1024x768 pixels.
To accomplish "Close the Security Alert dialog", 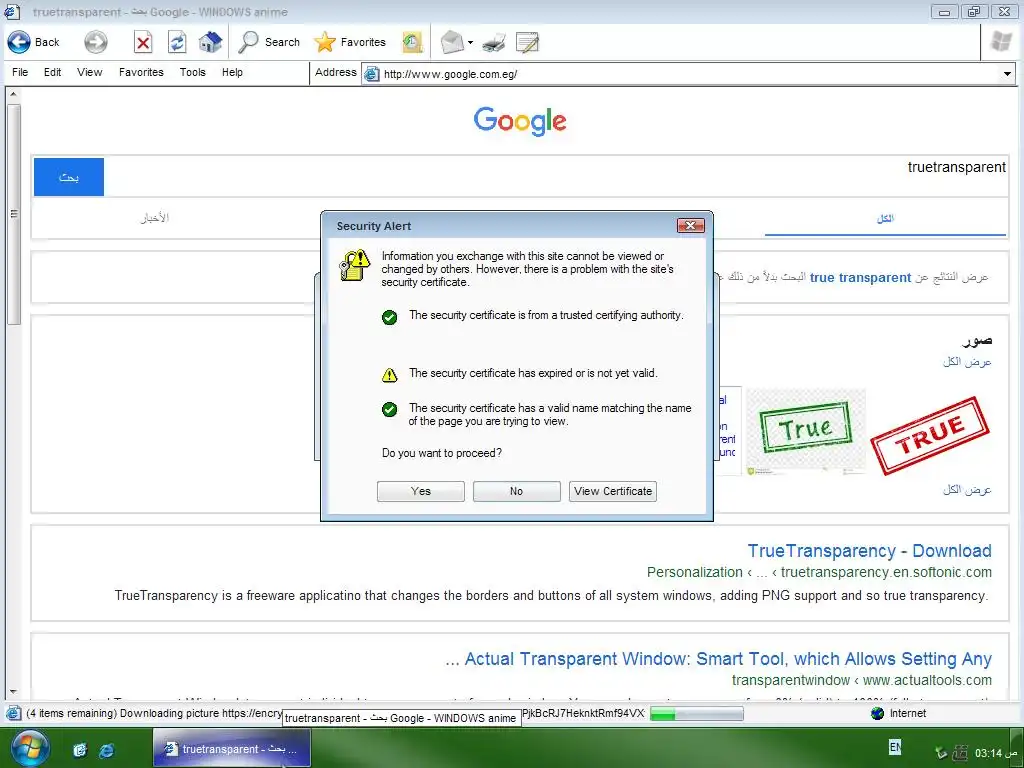I will coord(690,225).
